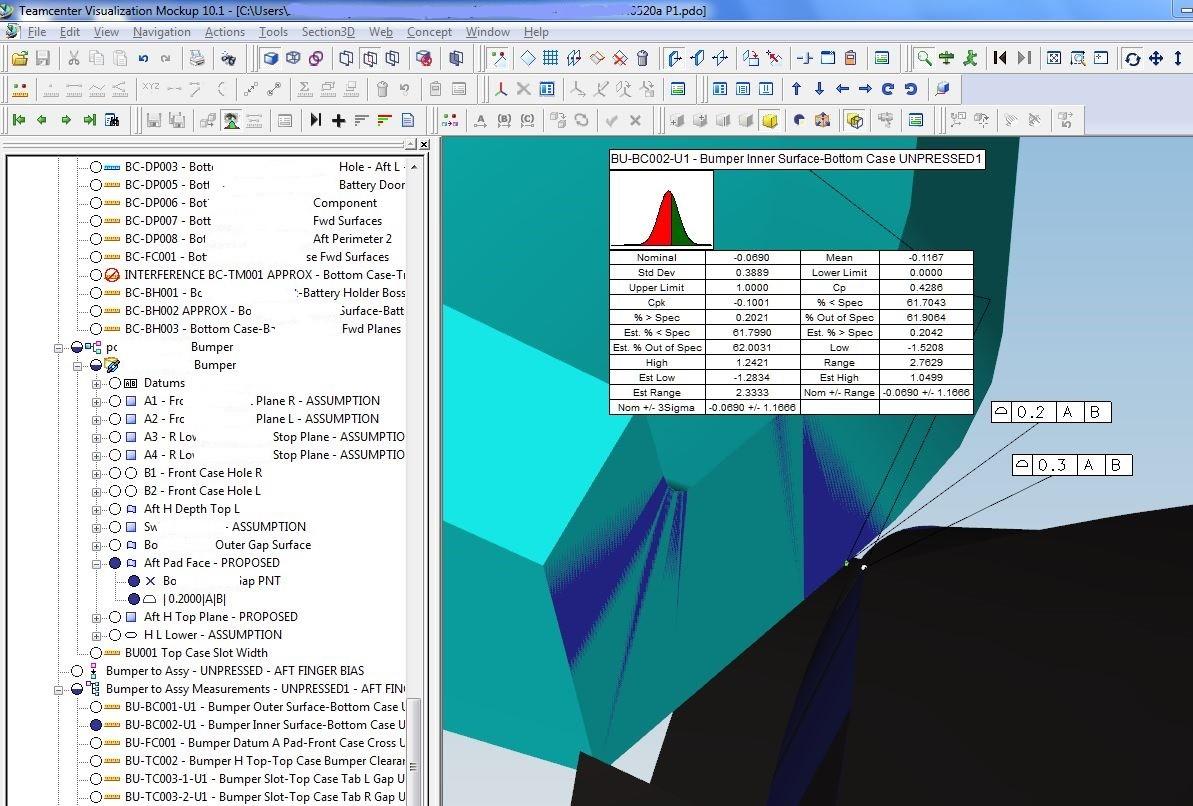Toggle visibility circle for Datums
Viewport: 1193px width, 806px height.
pyautogui.click(x=115, y=383)
